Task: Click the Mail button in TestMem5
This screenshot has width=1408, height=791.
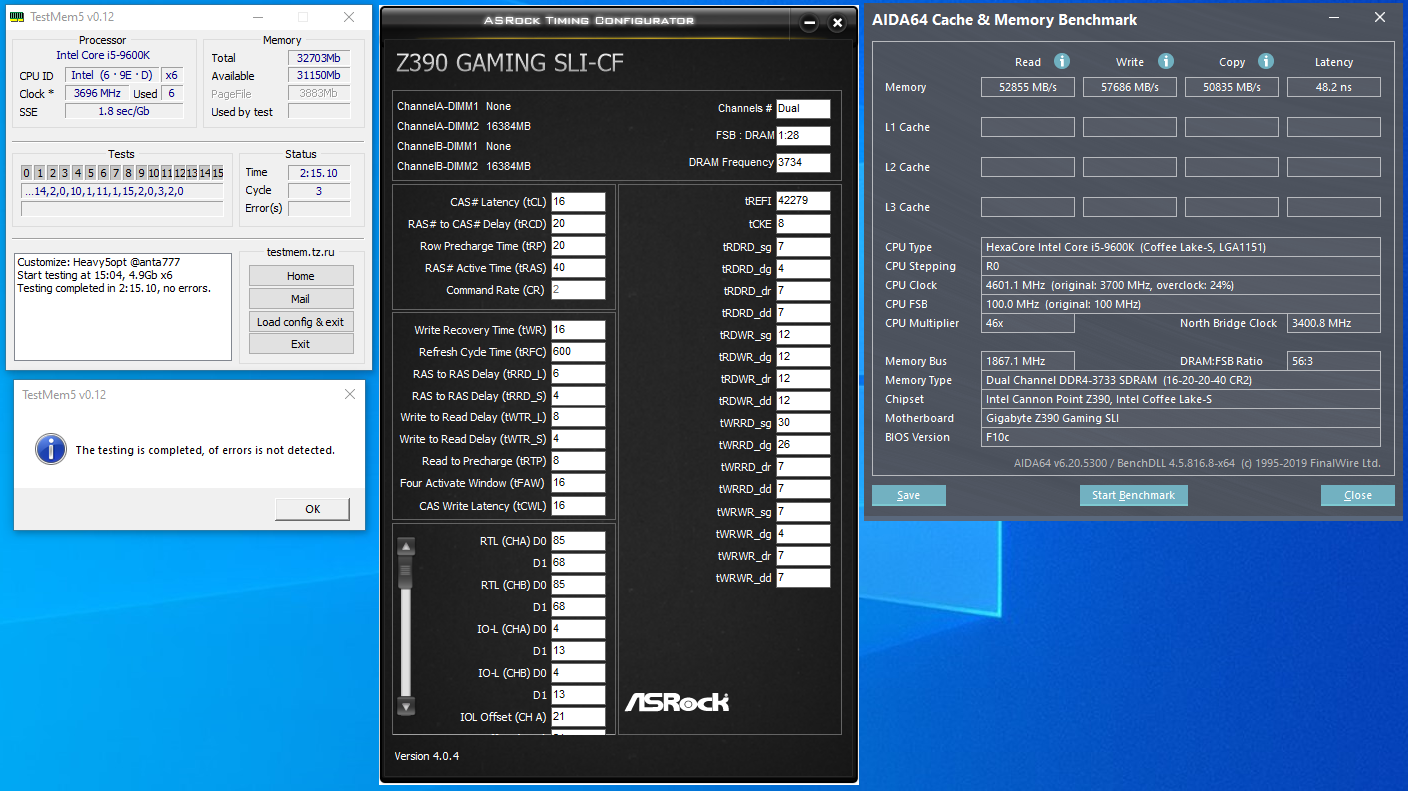Action: point(301,299)
